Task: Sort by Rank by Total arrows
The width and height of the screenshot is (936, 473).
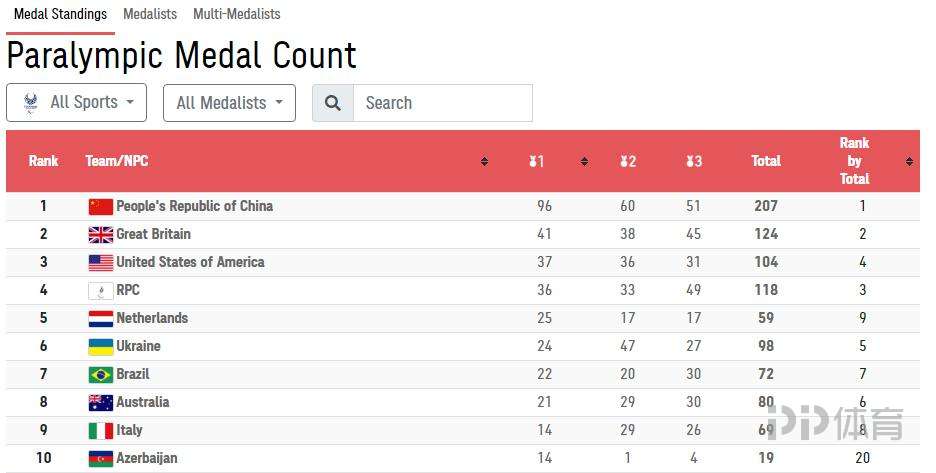Action: pos(909,161)
